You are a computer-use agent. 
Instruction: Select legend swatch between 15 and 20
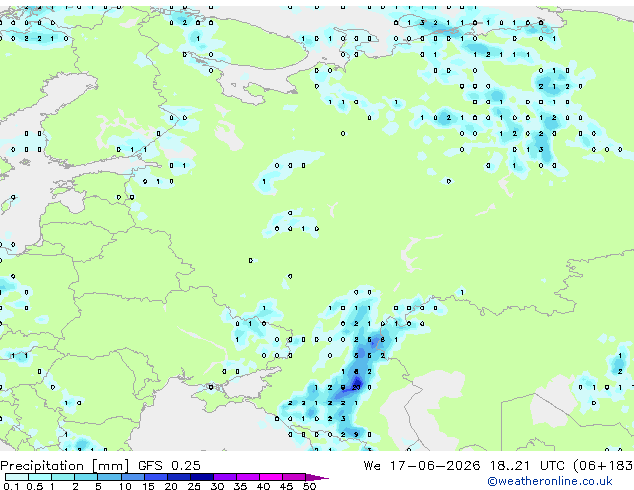(155, 477)
